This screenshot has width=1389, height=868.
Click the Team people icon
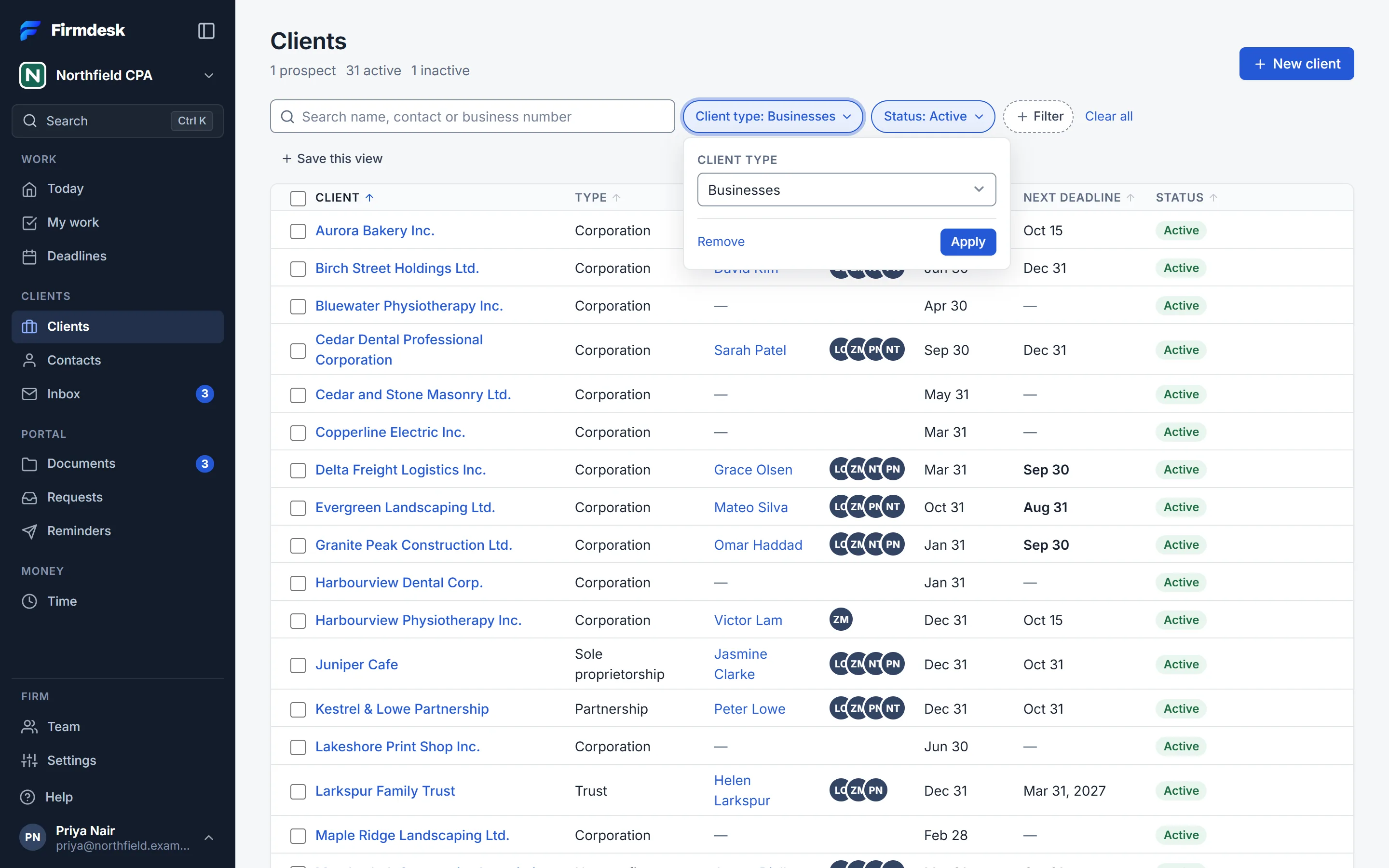pyautogui.click(x=29, y=727)
